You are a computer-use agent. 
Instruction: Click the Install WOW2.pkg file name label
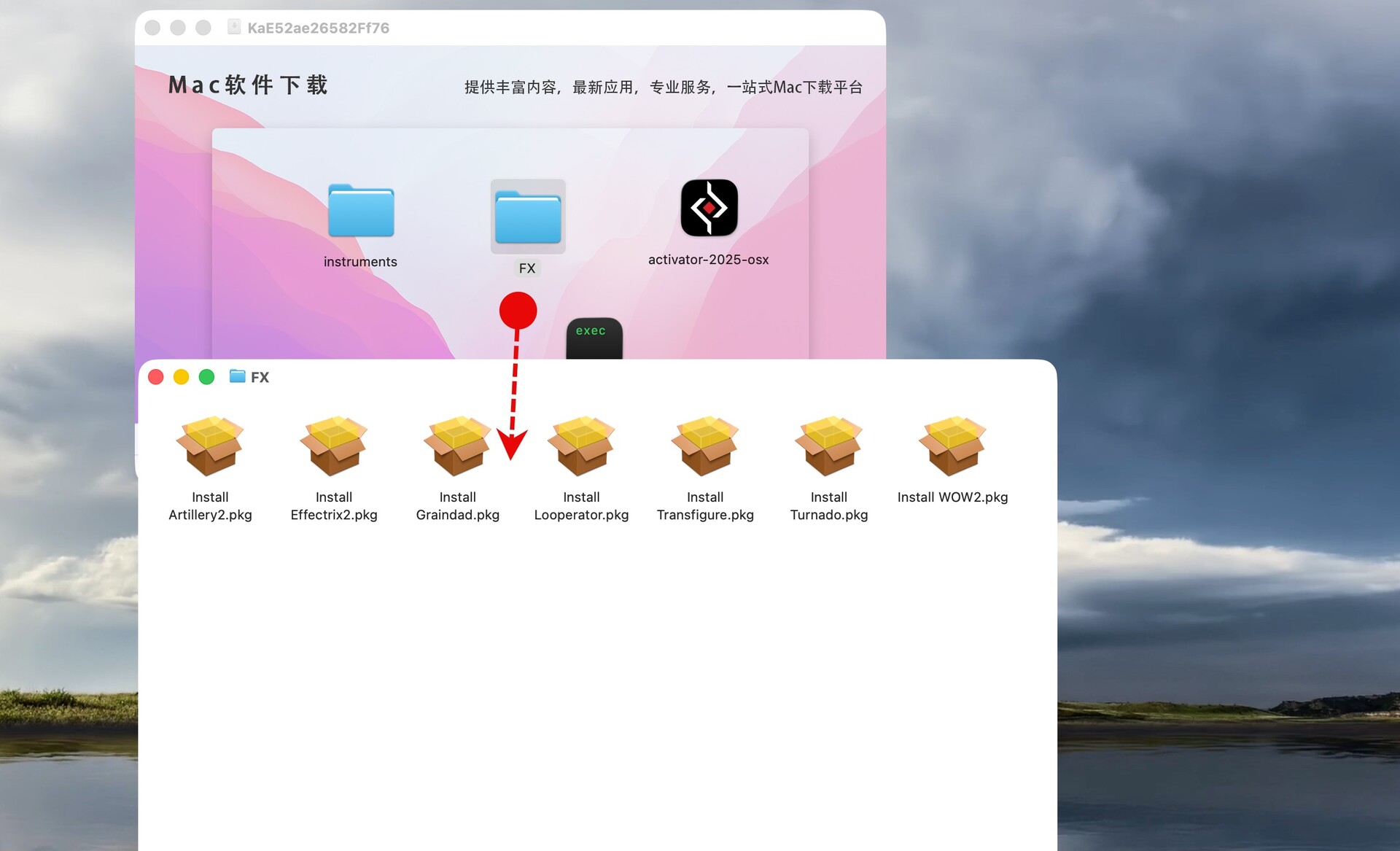(x=952, y=497)
